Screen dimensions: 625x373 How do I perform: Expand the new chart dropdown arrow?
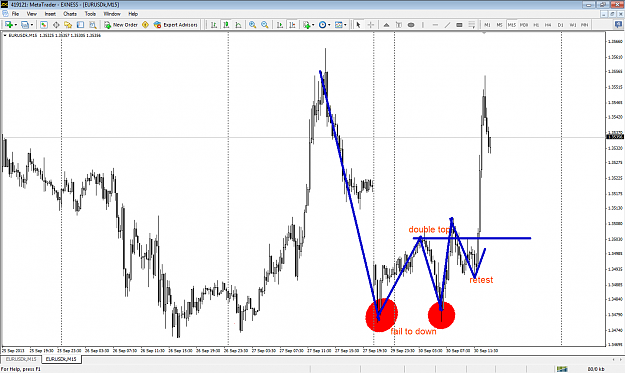coord(16,25)
